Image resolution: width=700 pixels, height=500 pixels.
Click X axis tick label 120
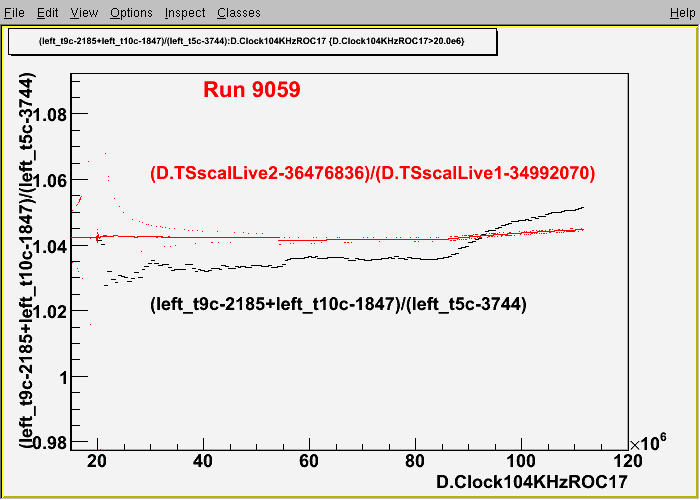click(x=628, y=460)
